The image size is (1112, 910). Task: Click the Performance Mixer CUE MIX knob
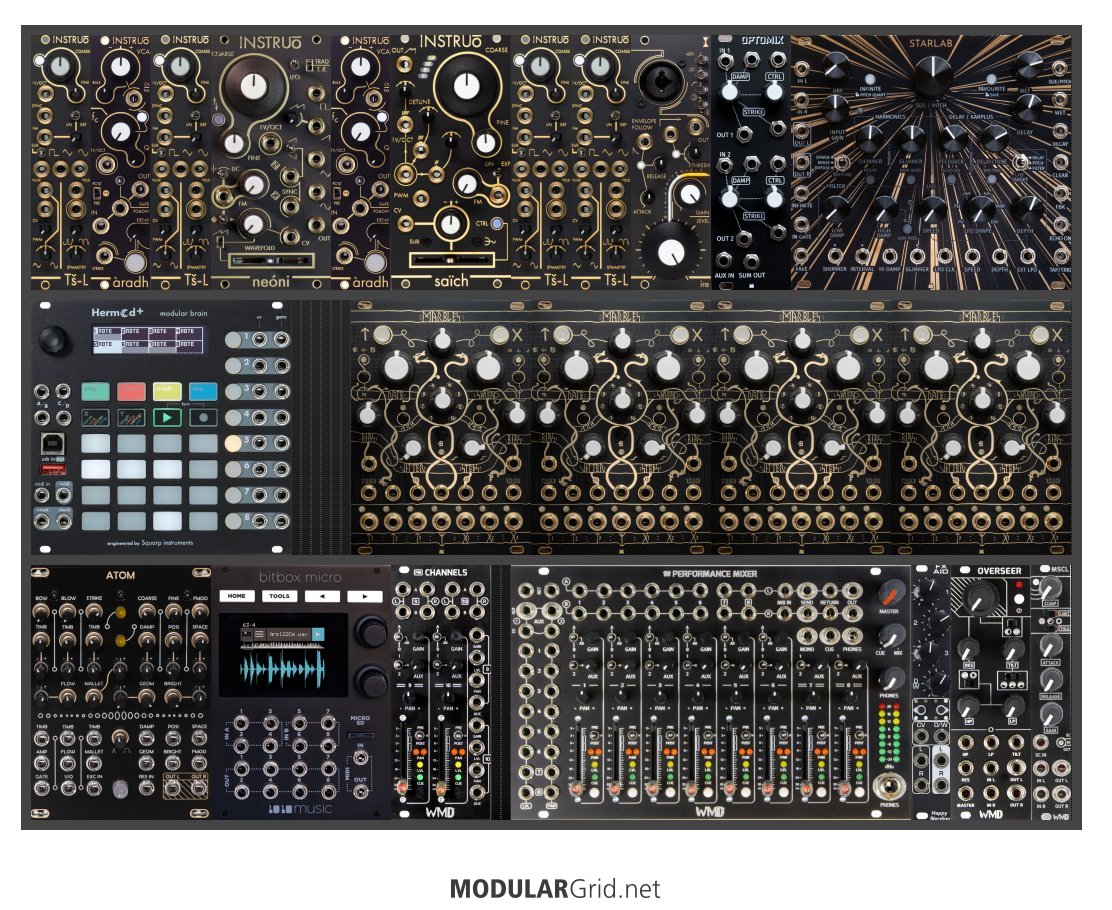tap(891, 636)
